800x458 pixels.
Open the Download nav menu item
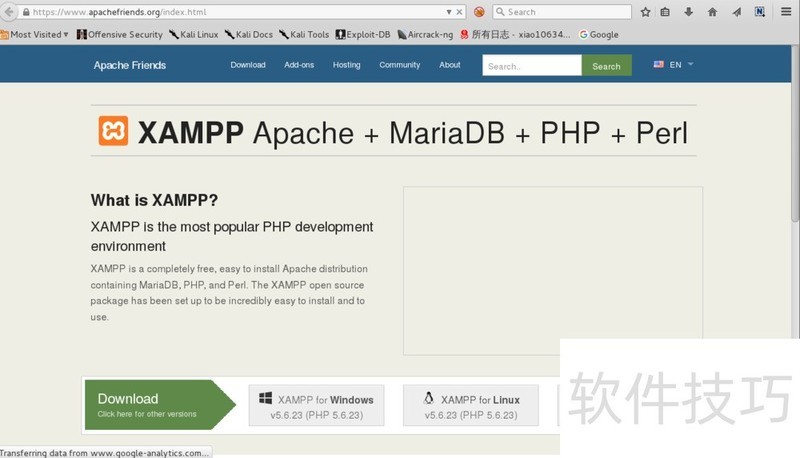[x=248, y=65]
